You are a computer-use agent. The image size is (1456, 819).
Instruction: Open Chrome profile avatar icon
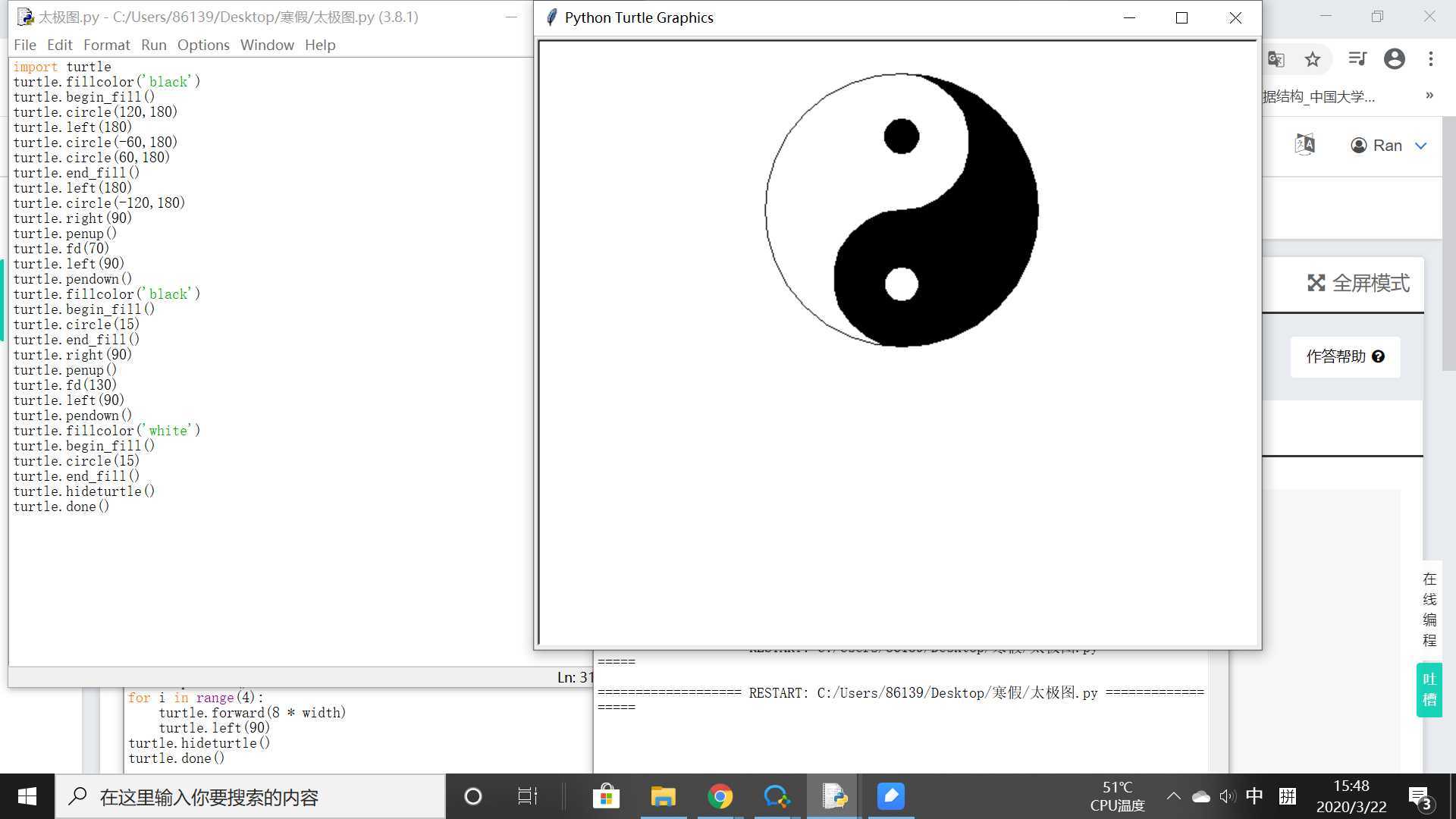1394,59
